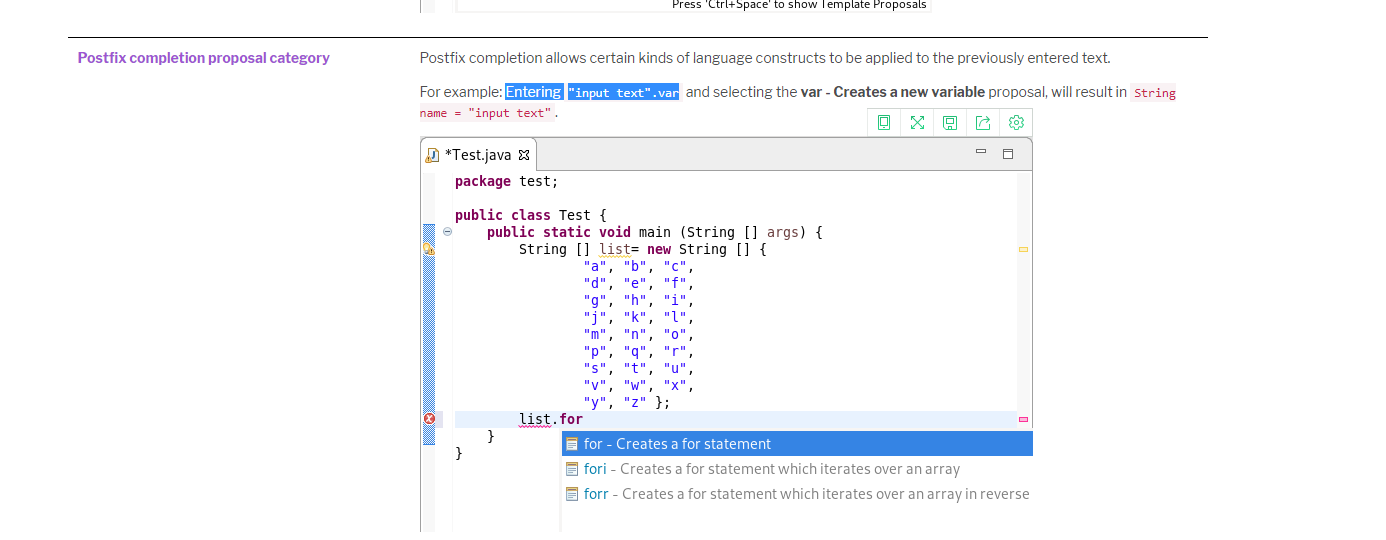Close the Test.java tab with its X

[x=524, y=155]
